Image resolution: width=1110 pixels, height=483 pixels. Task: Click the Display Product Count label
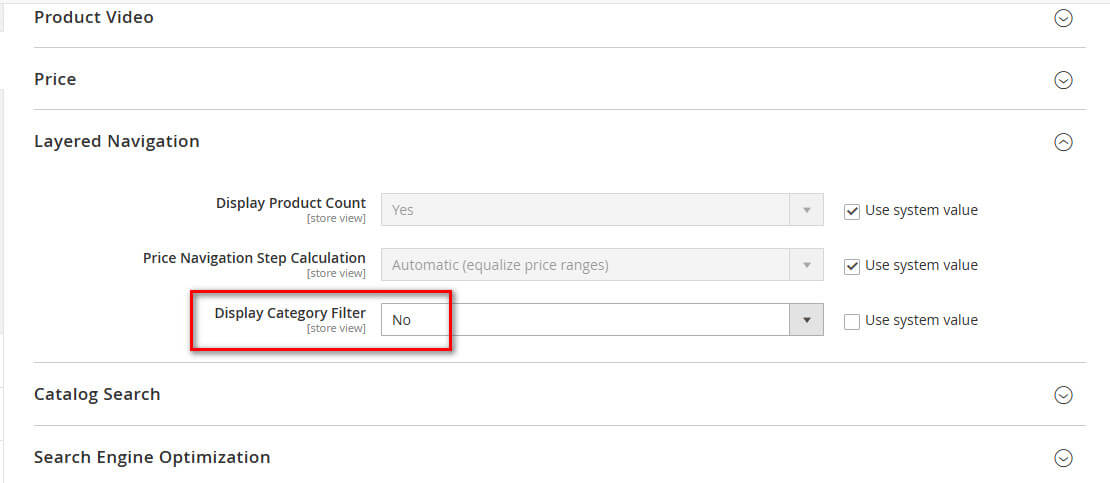291,203
